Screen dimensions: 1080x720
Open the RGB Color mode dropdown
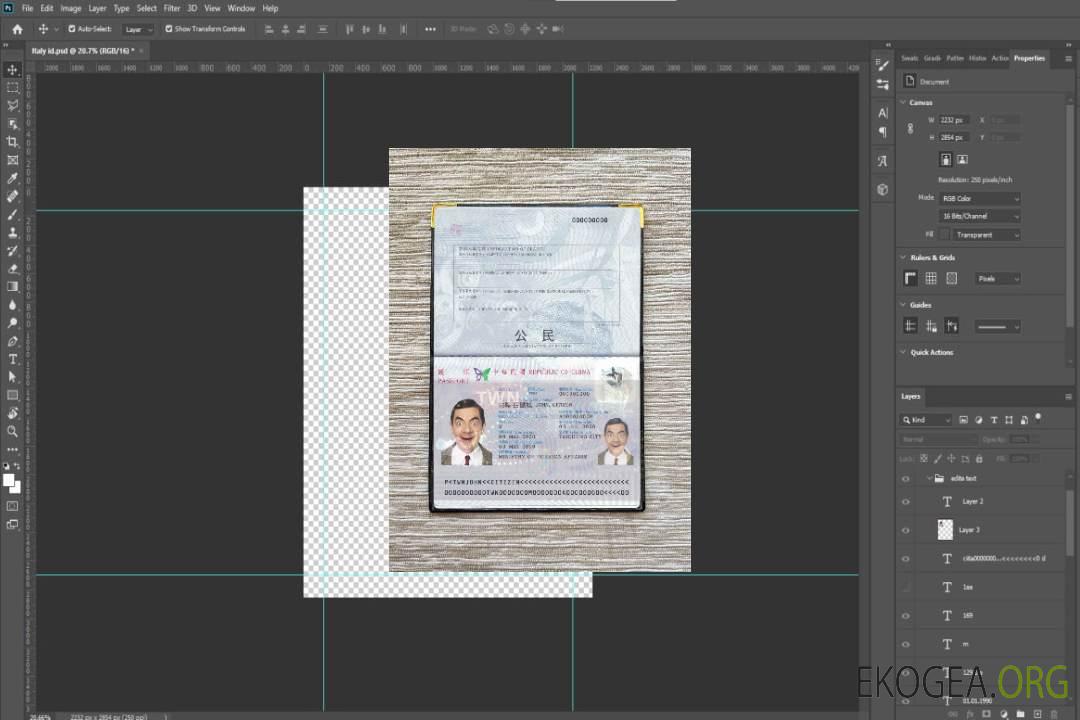pyautogui.click(x=979, y=198)
